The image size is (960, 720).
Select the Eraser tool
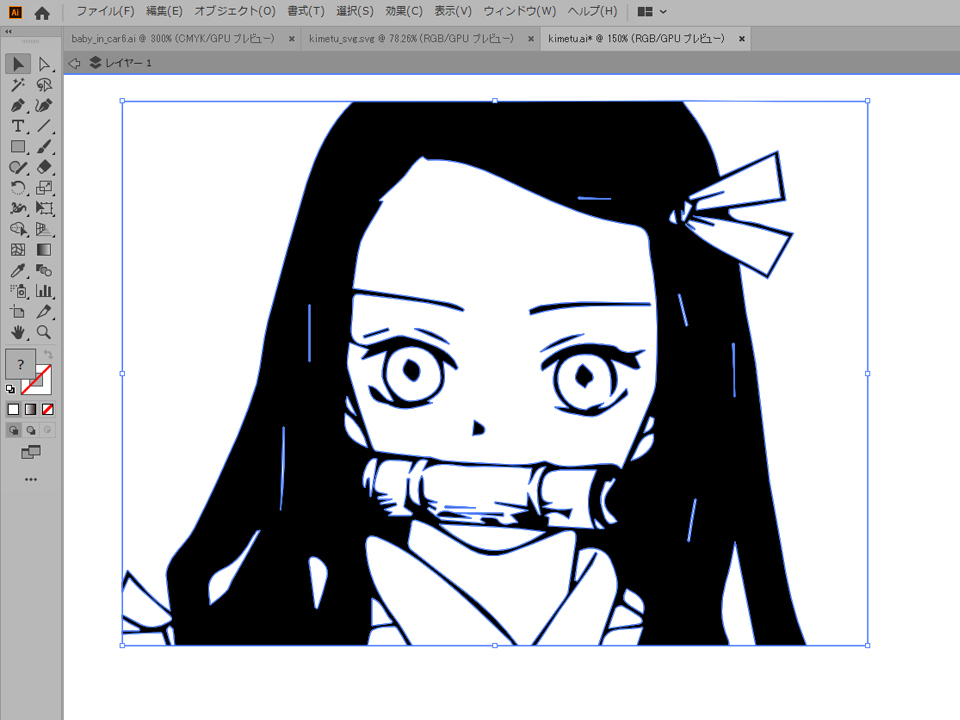(x=44, y=167)
